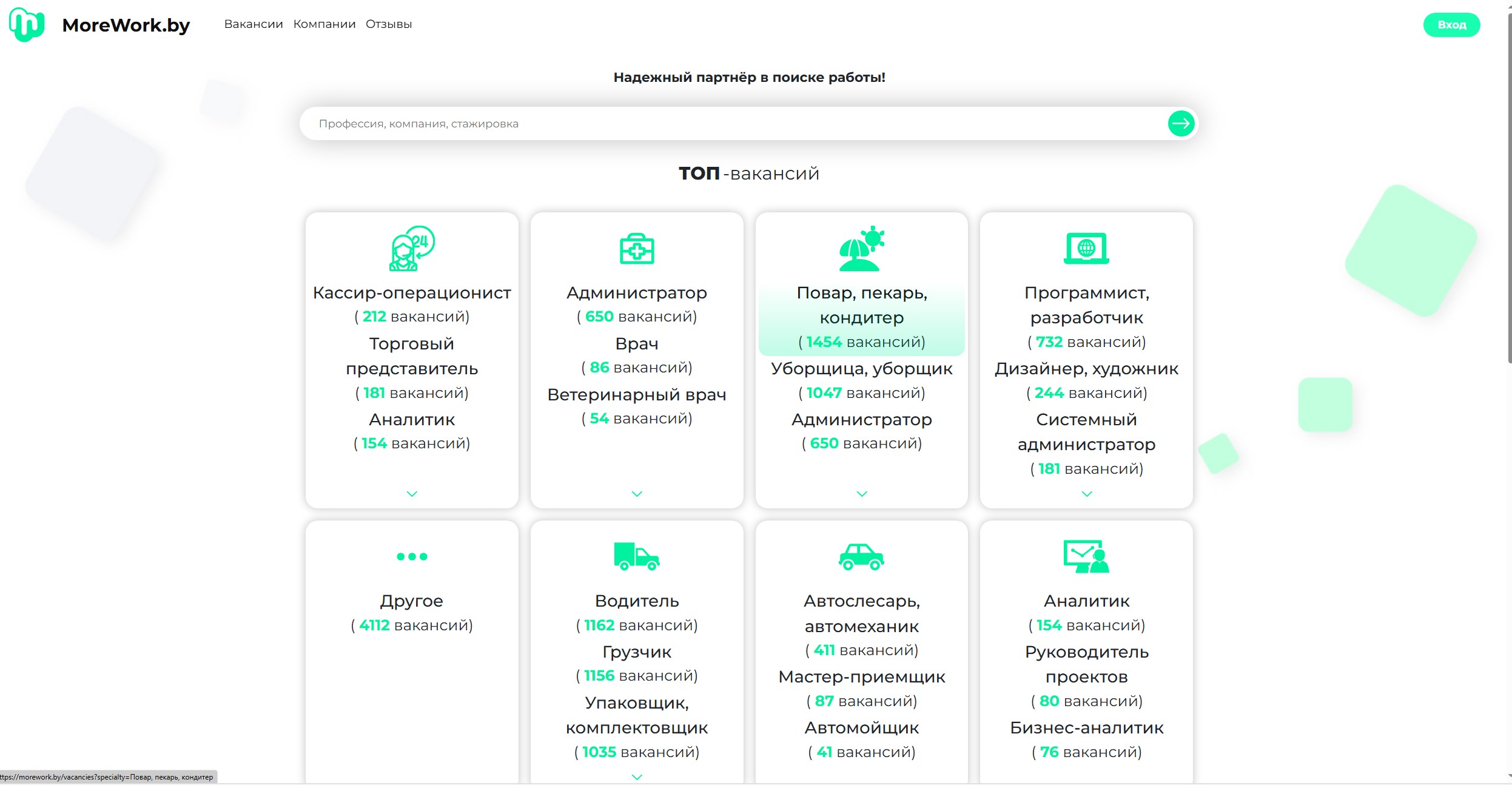1512x785 pixels.
Task: Open Аналитик link with board icon
Action: (1087, 601)
